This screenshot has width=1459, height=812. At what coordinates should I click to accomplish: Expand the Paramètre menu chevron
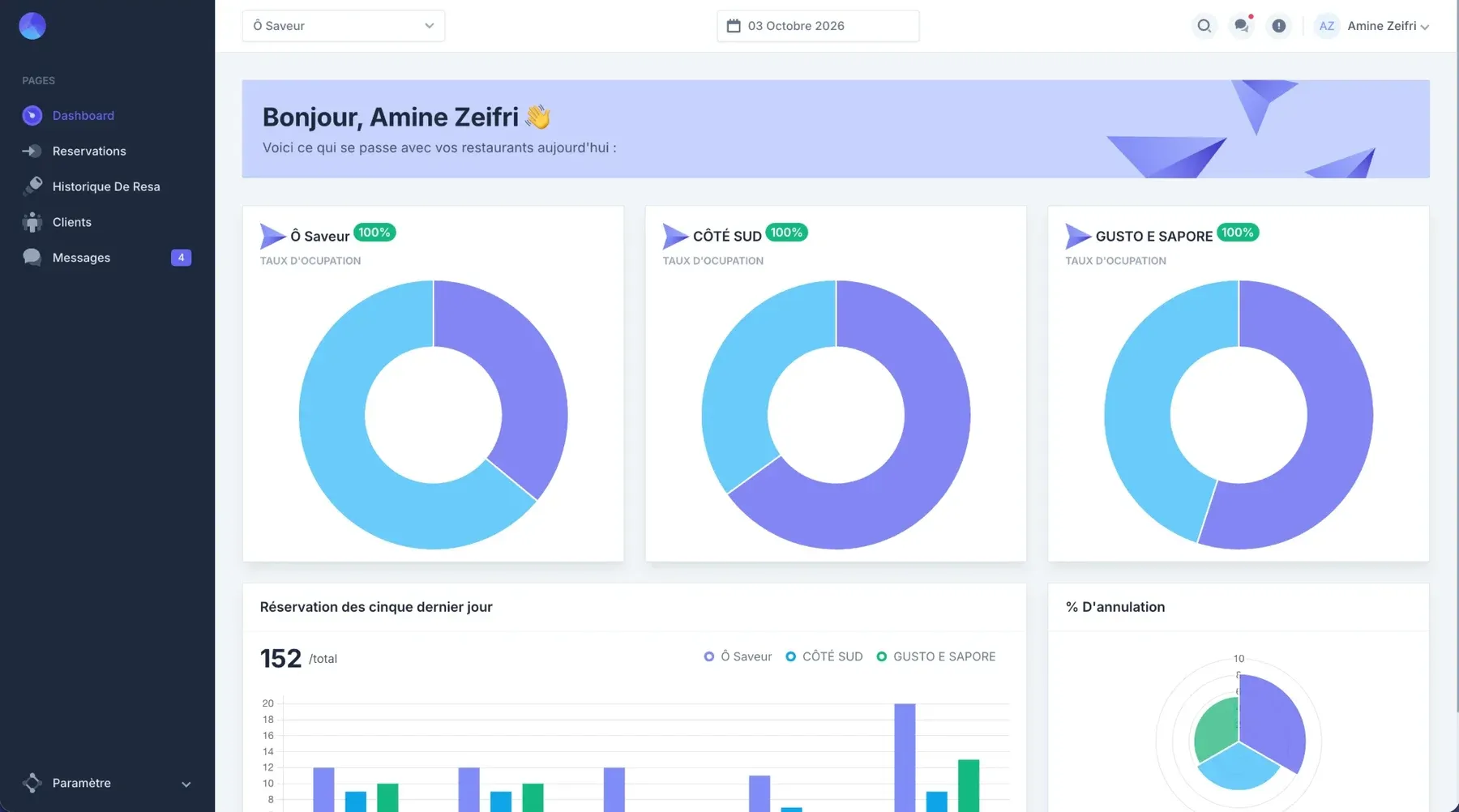click(186, 784)
